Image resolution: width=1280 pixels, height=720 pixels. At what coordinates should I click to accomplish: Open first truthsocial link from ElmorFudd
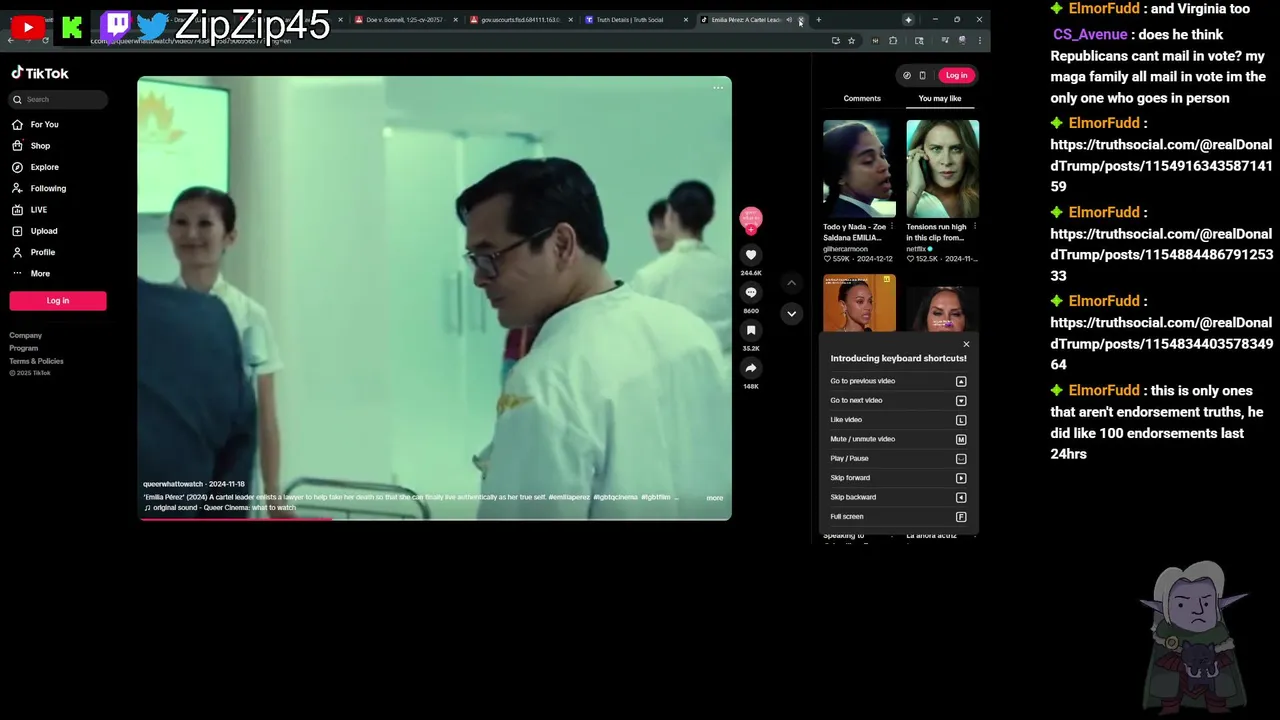(x=1161, y=166)
